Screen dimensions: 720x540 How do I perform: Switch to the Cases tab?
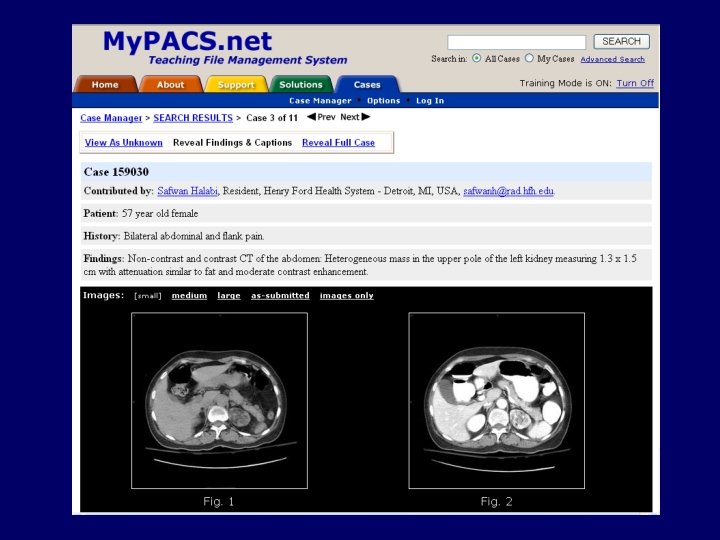367,84
